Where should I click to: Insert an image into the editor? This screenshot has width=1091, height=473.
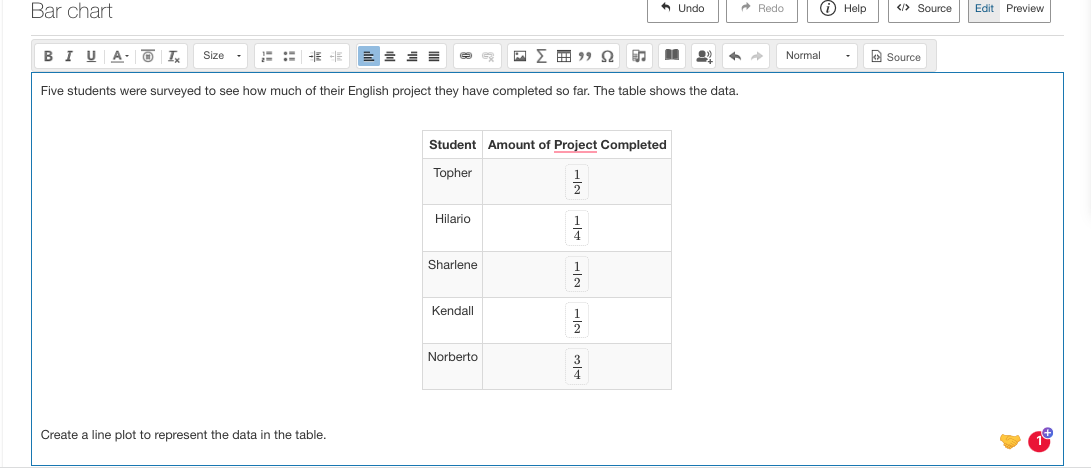520,56
